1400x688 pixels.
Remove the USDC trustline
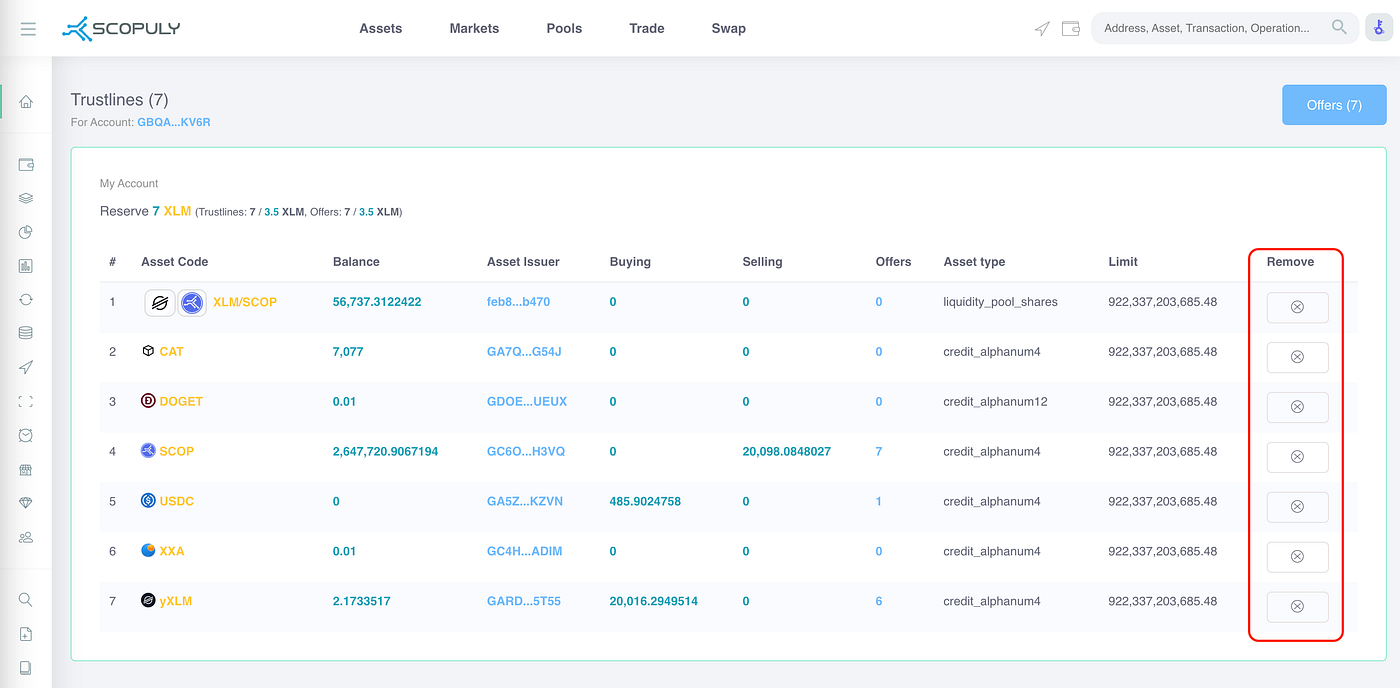1297,507
